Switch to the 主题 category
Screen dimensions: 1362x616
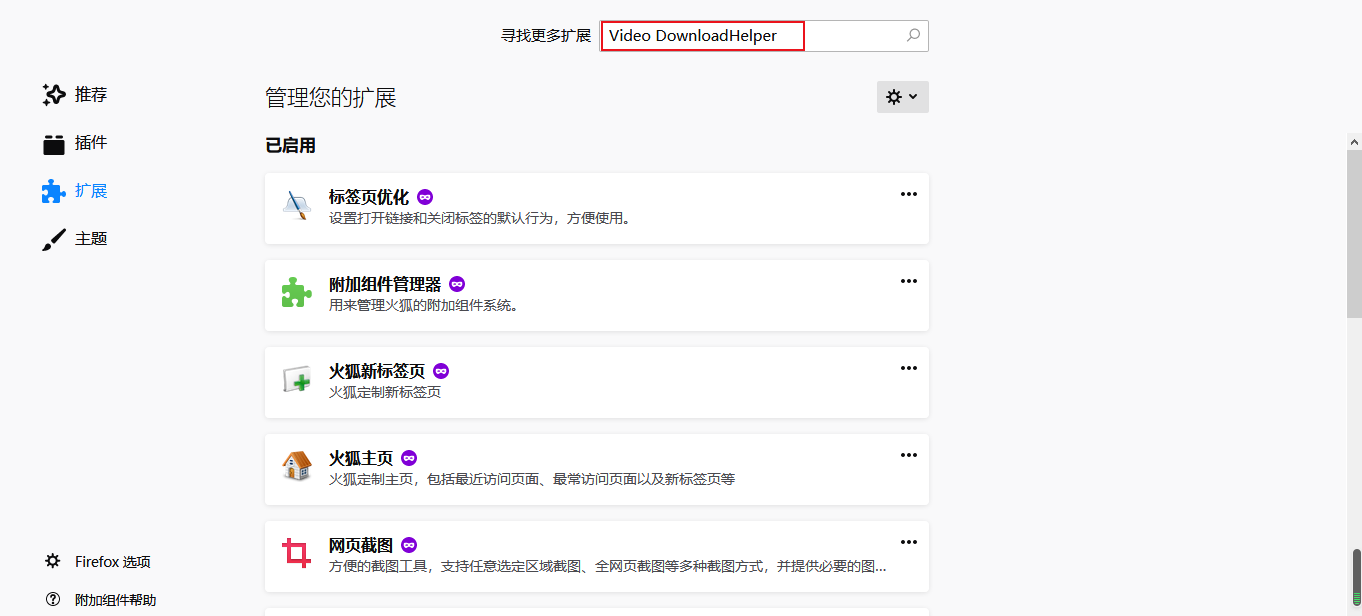pyautogui.click(x=91, y=239)
